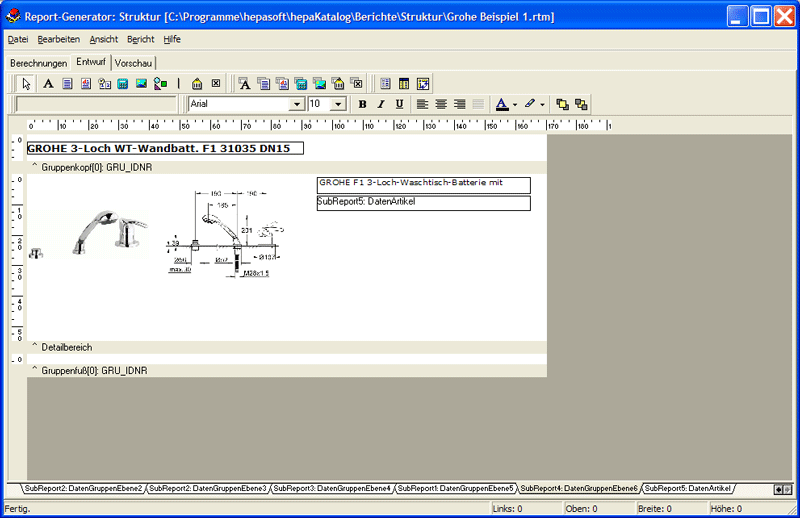Screen dimensions: 800x518
Task: Open the Hilfe menu
Action: click(172, 39)
